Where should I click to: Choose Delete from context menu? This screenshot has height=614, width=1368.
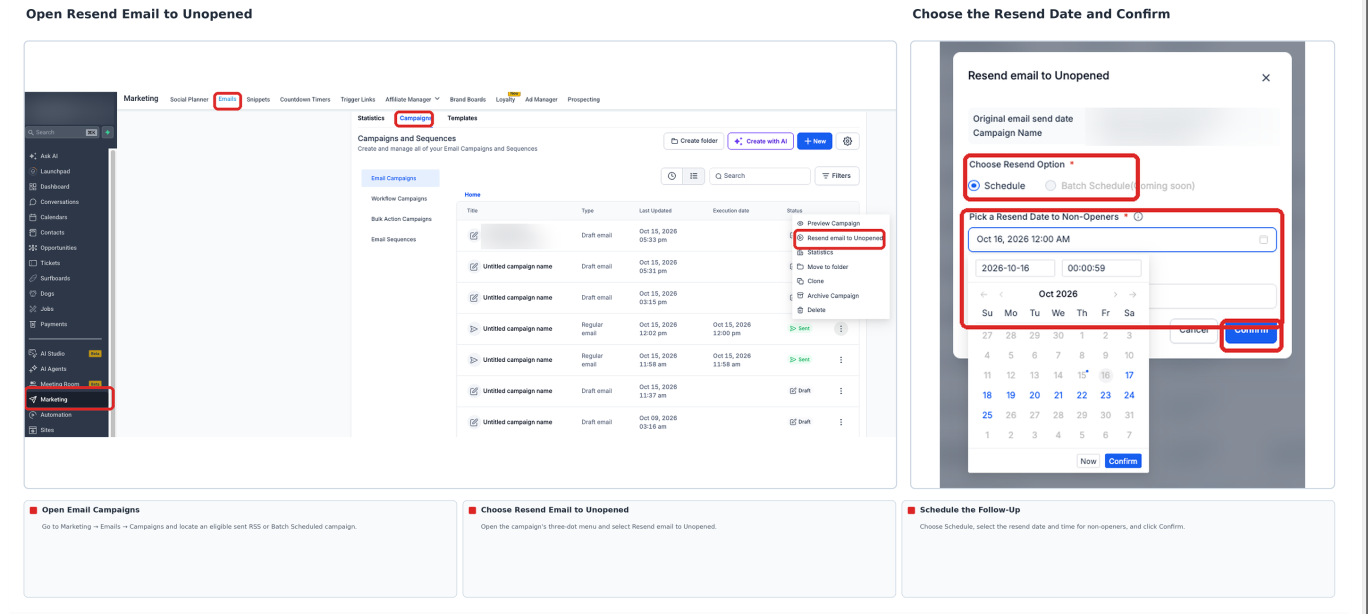click(811, 310)
